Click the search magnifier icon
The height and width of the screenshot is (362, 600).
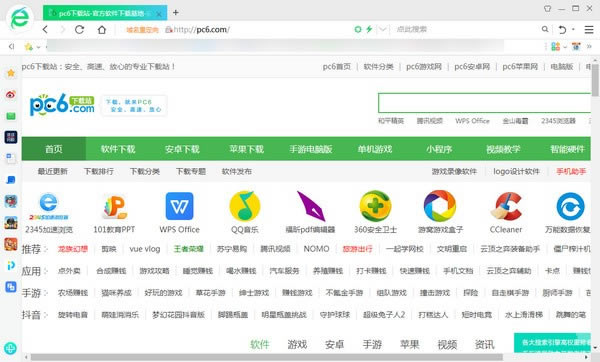(545, 29)
